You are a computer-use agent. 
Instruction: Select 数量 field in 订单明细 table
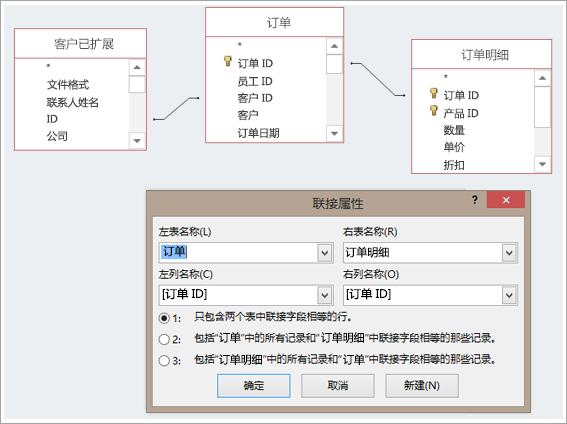point(454,130)
